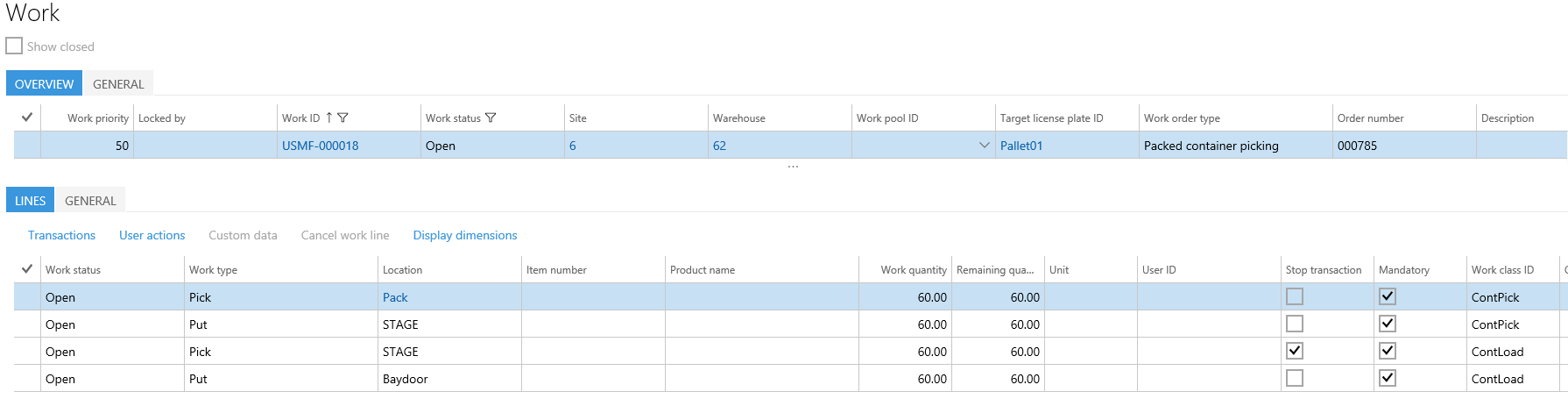
Task: Check Stop transaction for the Pack pick line
Action: pos(1295,296)
